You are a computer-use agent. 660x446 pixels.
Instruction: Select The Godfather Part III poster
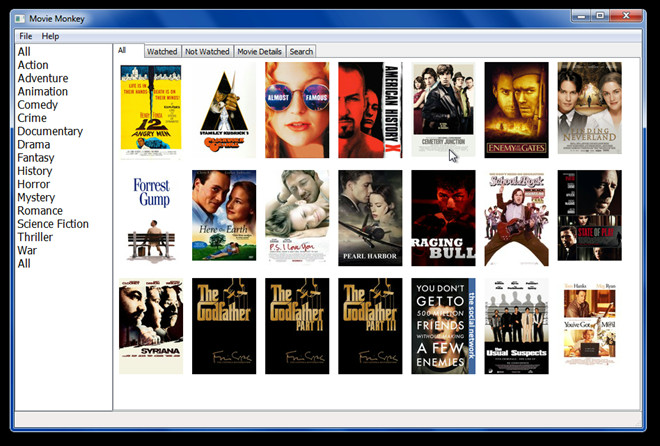(x=370, y=326)
